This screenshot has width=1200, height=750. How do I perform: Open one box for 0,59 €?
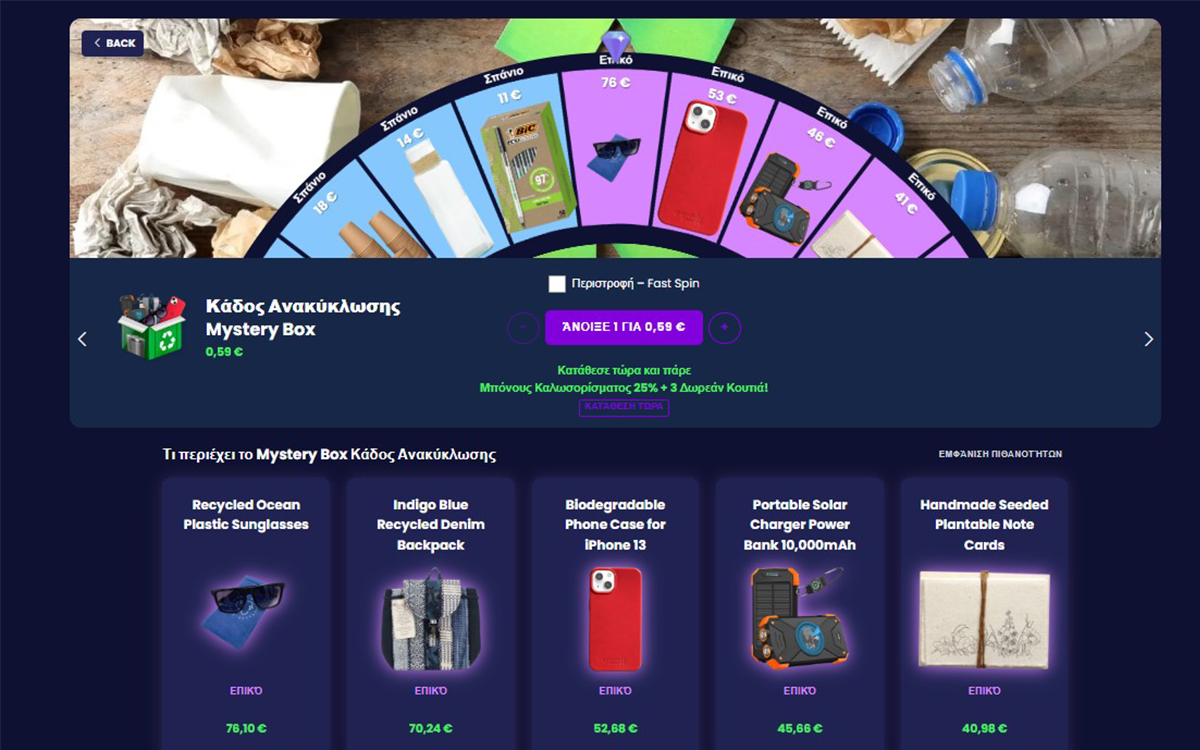pyautogui.click(x=624, y=327)
